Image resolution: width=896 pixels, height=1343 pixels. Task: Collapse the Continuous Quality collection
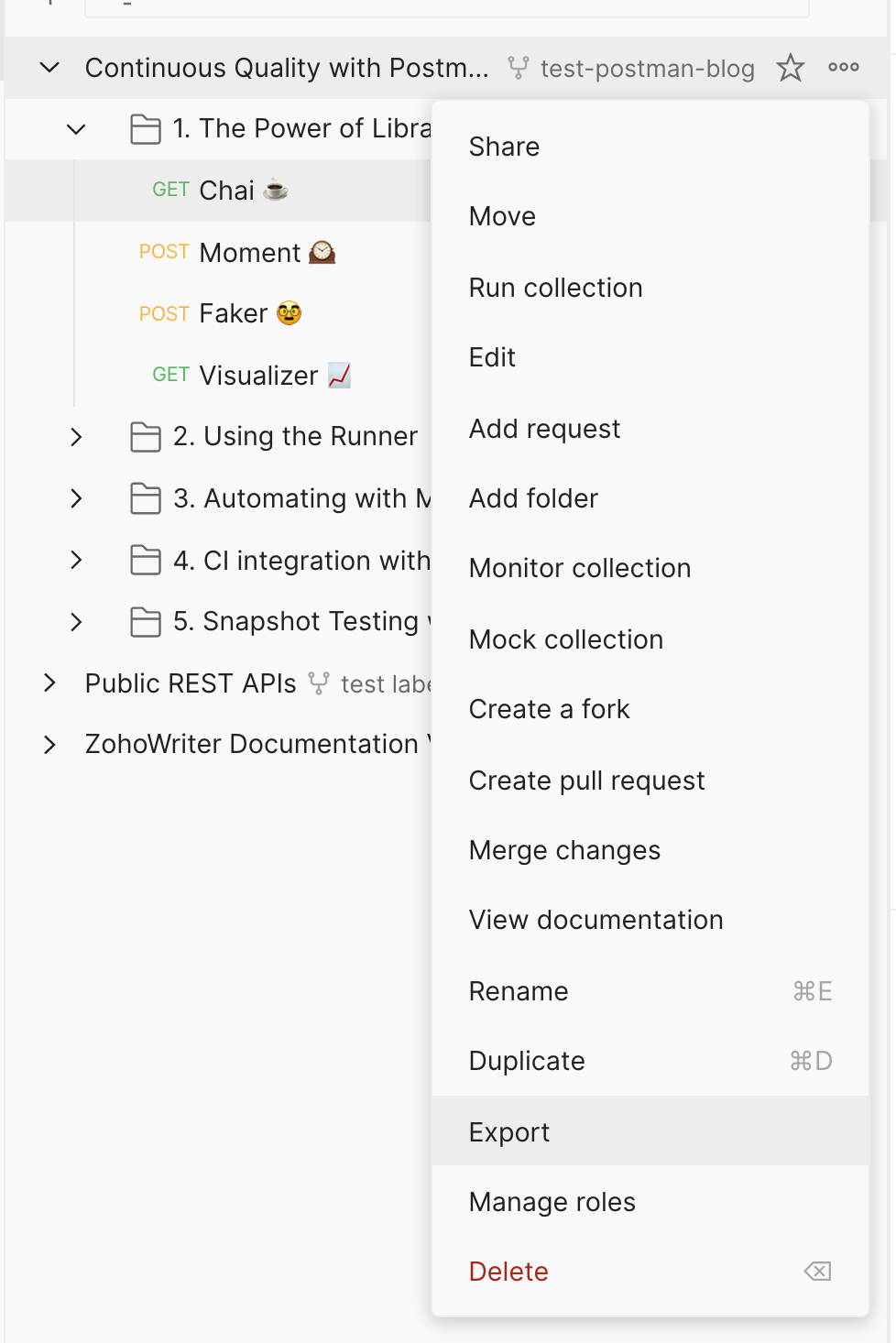point(50,68)
